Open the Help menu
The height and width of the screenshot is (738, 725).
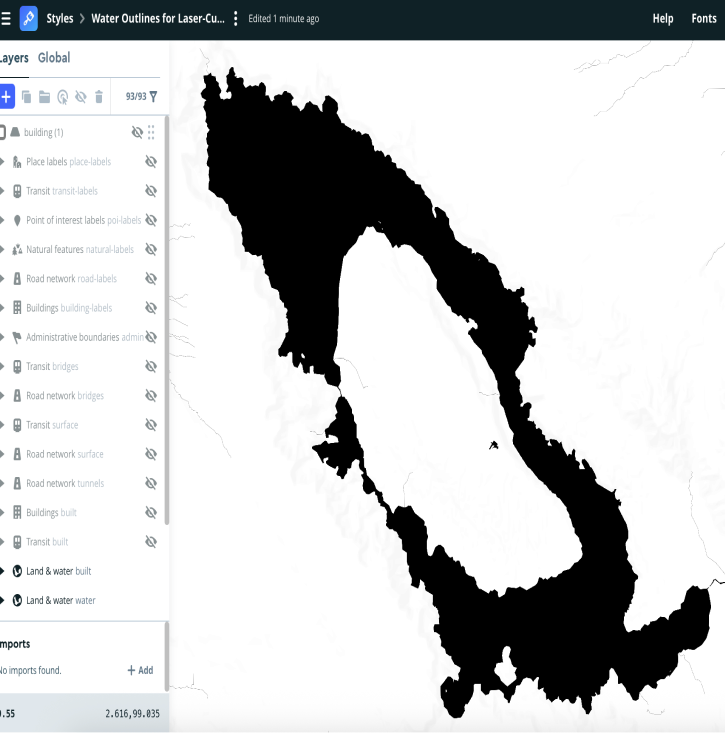point(663,19)
